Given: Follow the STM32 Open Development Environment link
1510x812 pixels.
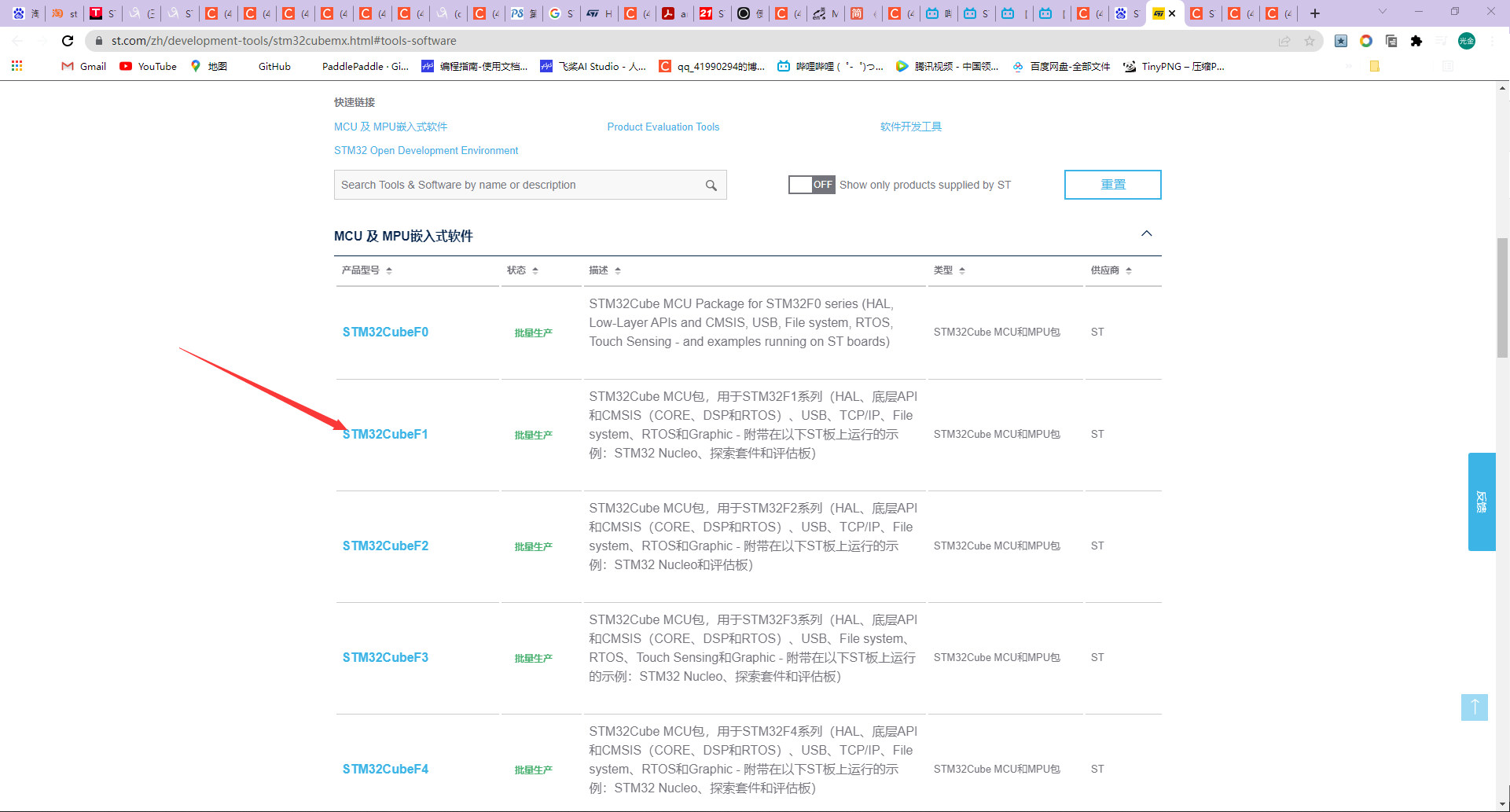Looking at the screenshot, I should pyautogui.click(x=426, y=150).
